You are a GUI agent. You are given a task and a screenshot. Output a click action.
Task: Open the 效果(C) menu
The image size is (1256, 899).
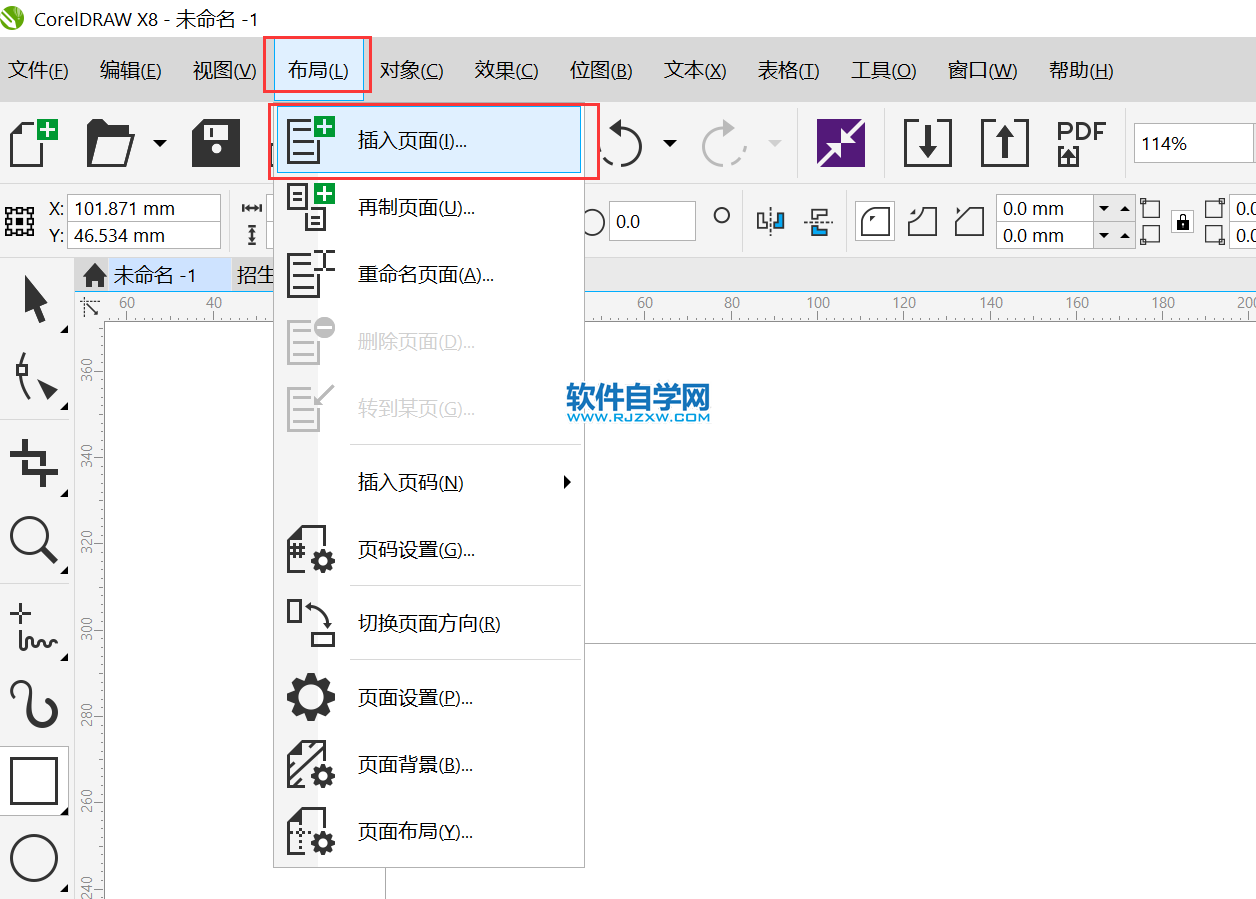[507, 70]
